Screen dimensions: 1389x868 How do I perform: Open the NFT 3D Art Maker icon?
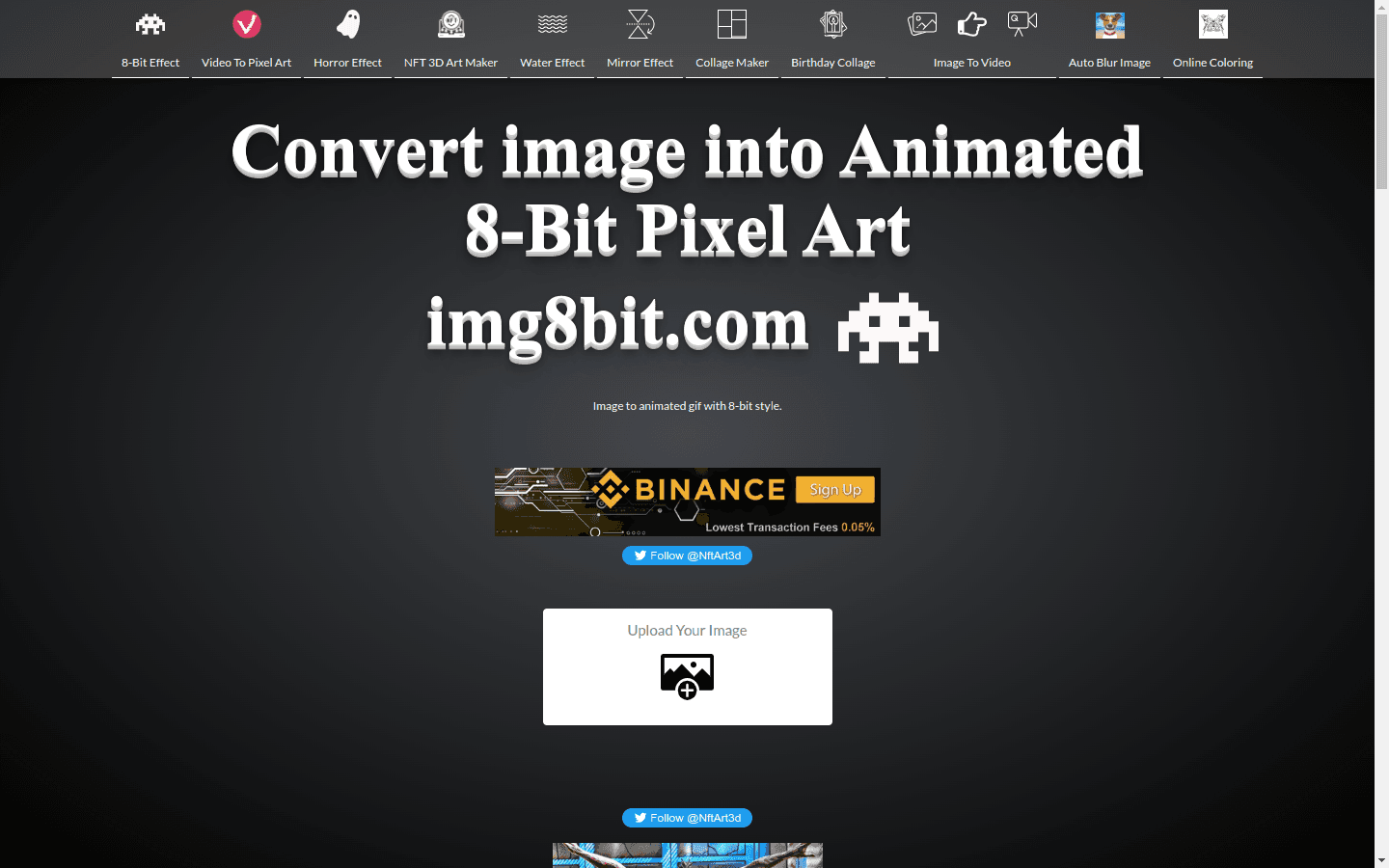click(449, 24)
